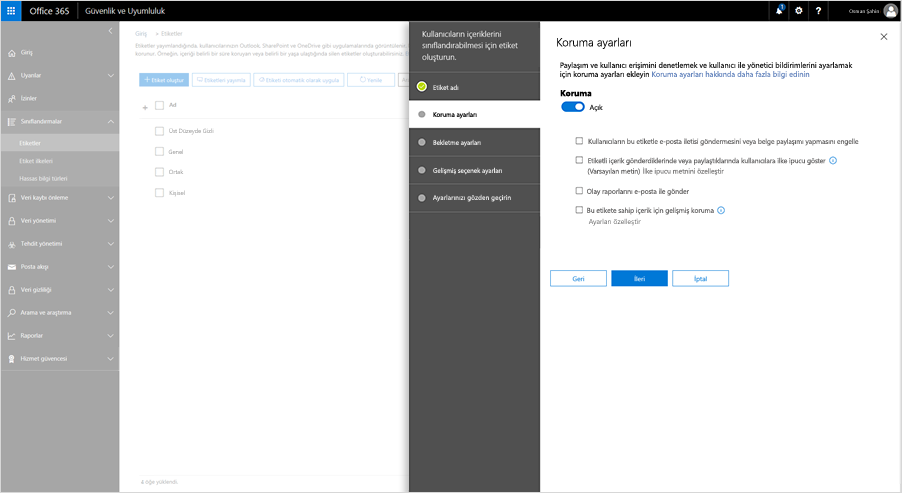This screenshot has width=902, height=493.
Task: Click info icon beside ilke ipucu göster
Action: coord(832,160)
